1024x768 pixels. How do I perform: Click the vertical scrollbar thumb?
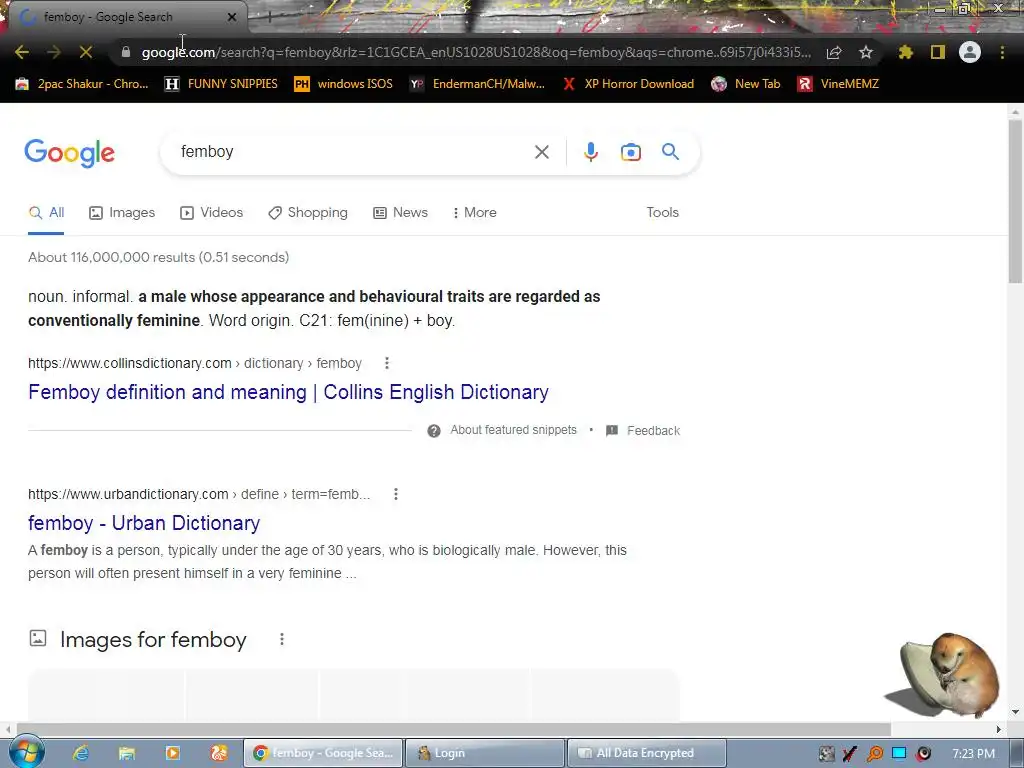pyautogui.click(x=1015, y=200)
